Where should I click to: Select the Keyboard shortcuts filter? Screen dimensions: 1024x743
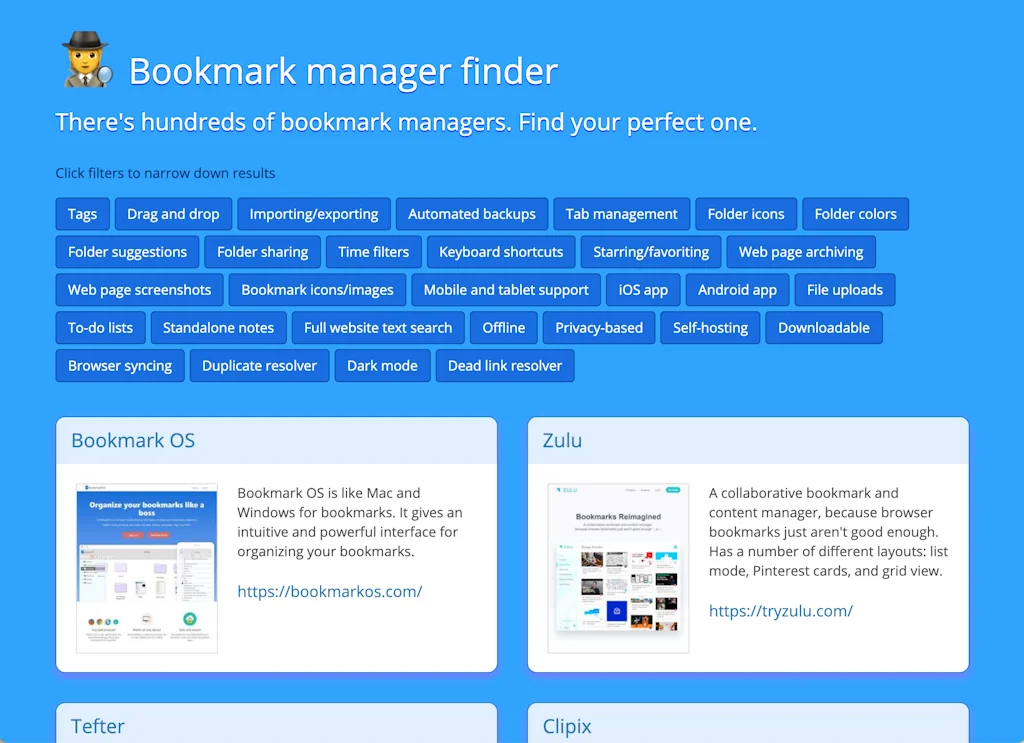coord(500,251)
